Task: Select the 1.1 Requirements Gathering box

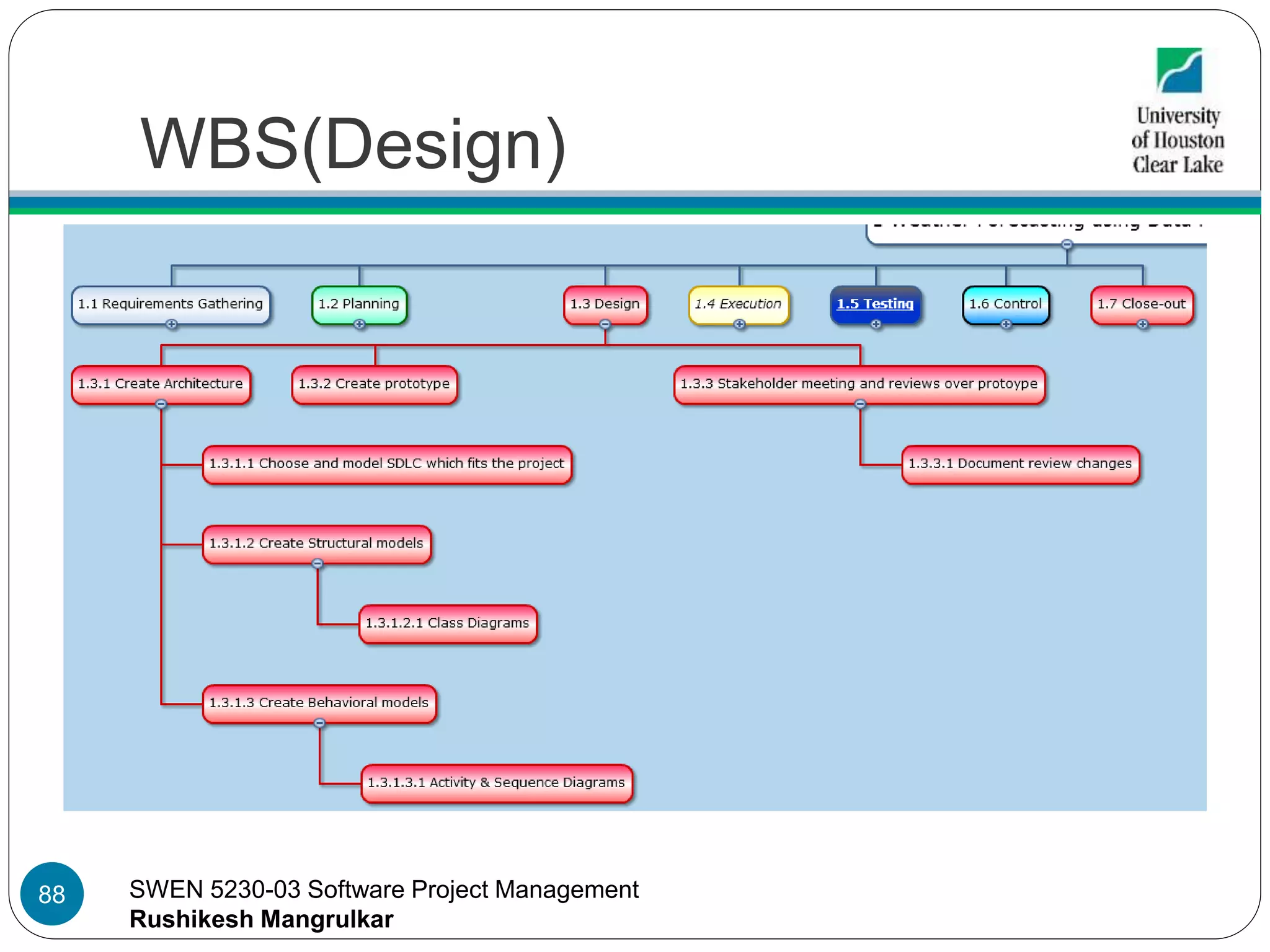Action: click(x=171, y=304)
